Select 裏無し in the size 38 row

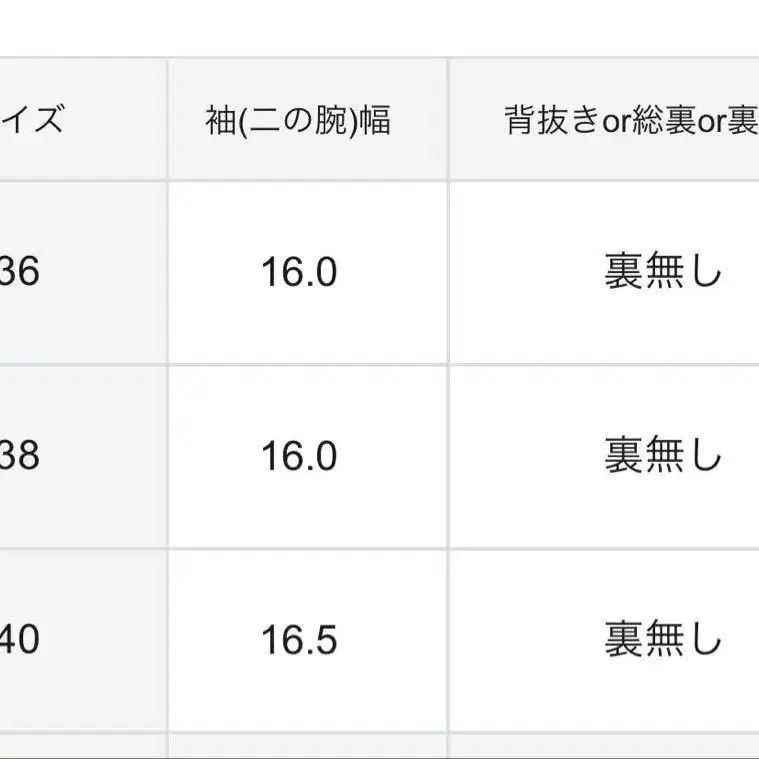pyautogui.click(x=662, y=456)
